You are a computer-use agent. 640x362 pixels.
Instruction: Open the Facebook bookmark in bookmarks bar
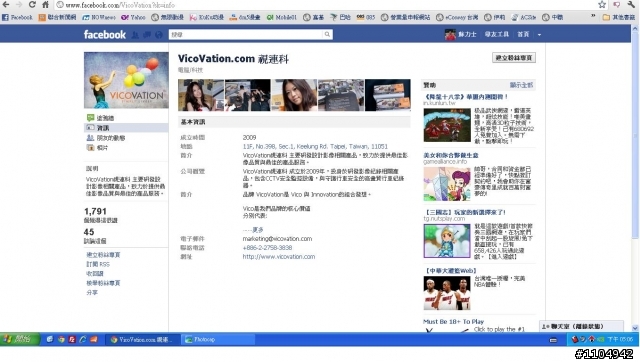click(x=17, y=18)
